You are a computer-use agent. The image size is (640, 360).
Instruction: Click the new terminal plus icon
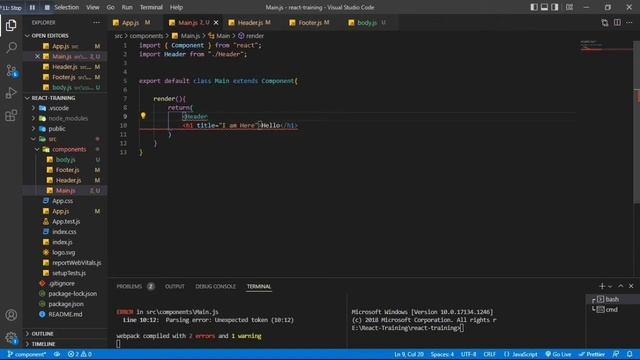click(602, 286)
